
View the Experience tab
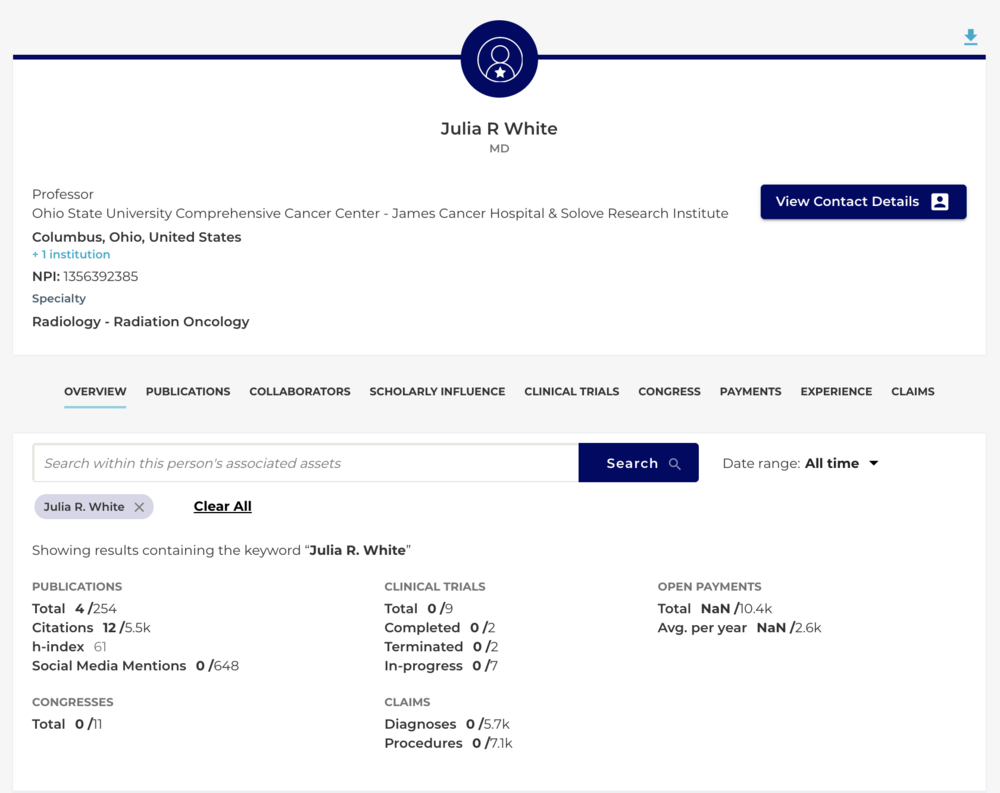836,391
